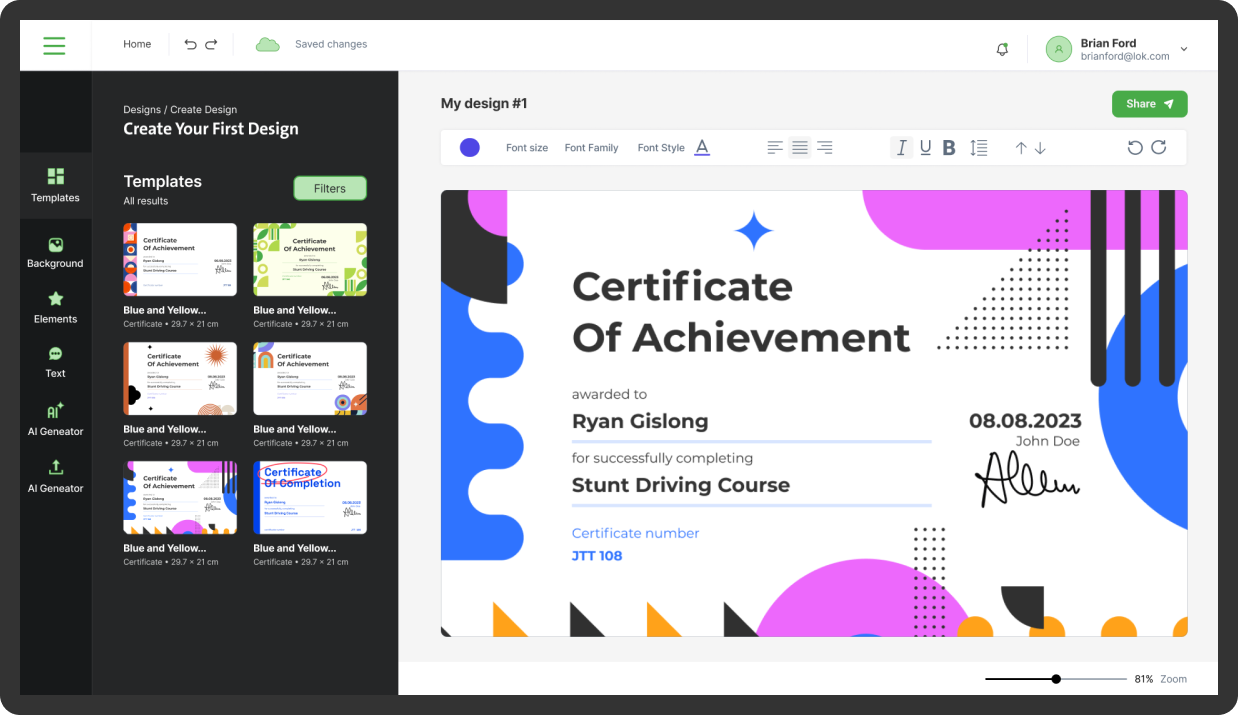Viewport: 1238px width, 715px height.
Task: Click the undo arrow in top bar
Action: [191, 44]
